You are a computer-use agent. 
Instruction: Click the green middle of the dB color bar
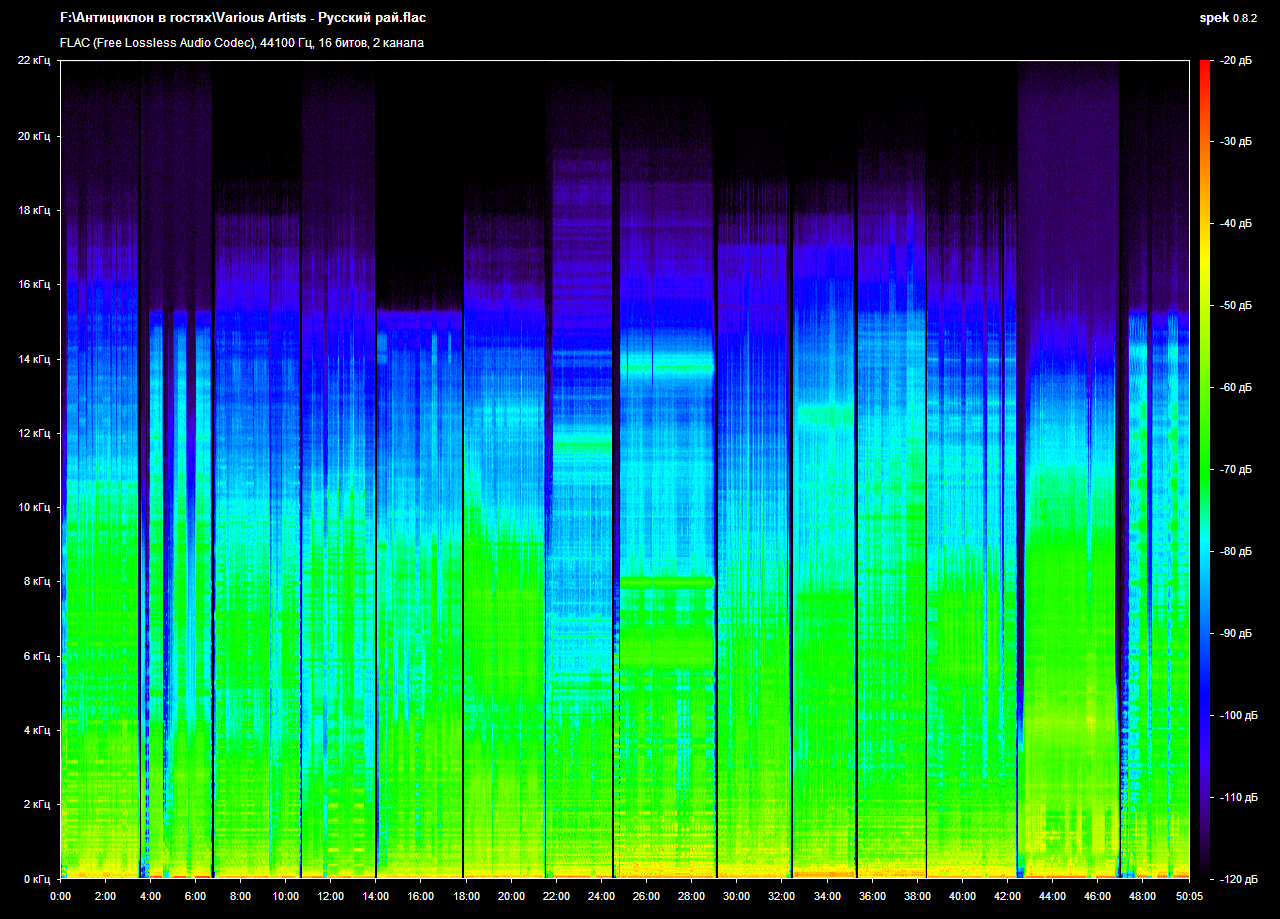coord(1204,430)
